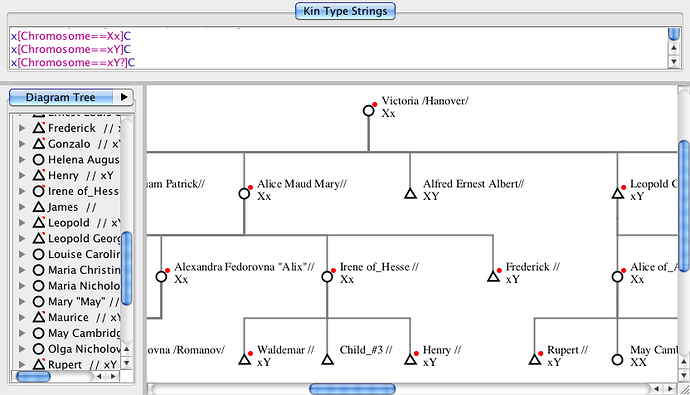Click the Kin Type Strings tab
This screenshot has width=690, height=395.
(x=345, y=11)
